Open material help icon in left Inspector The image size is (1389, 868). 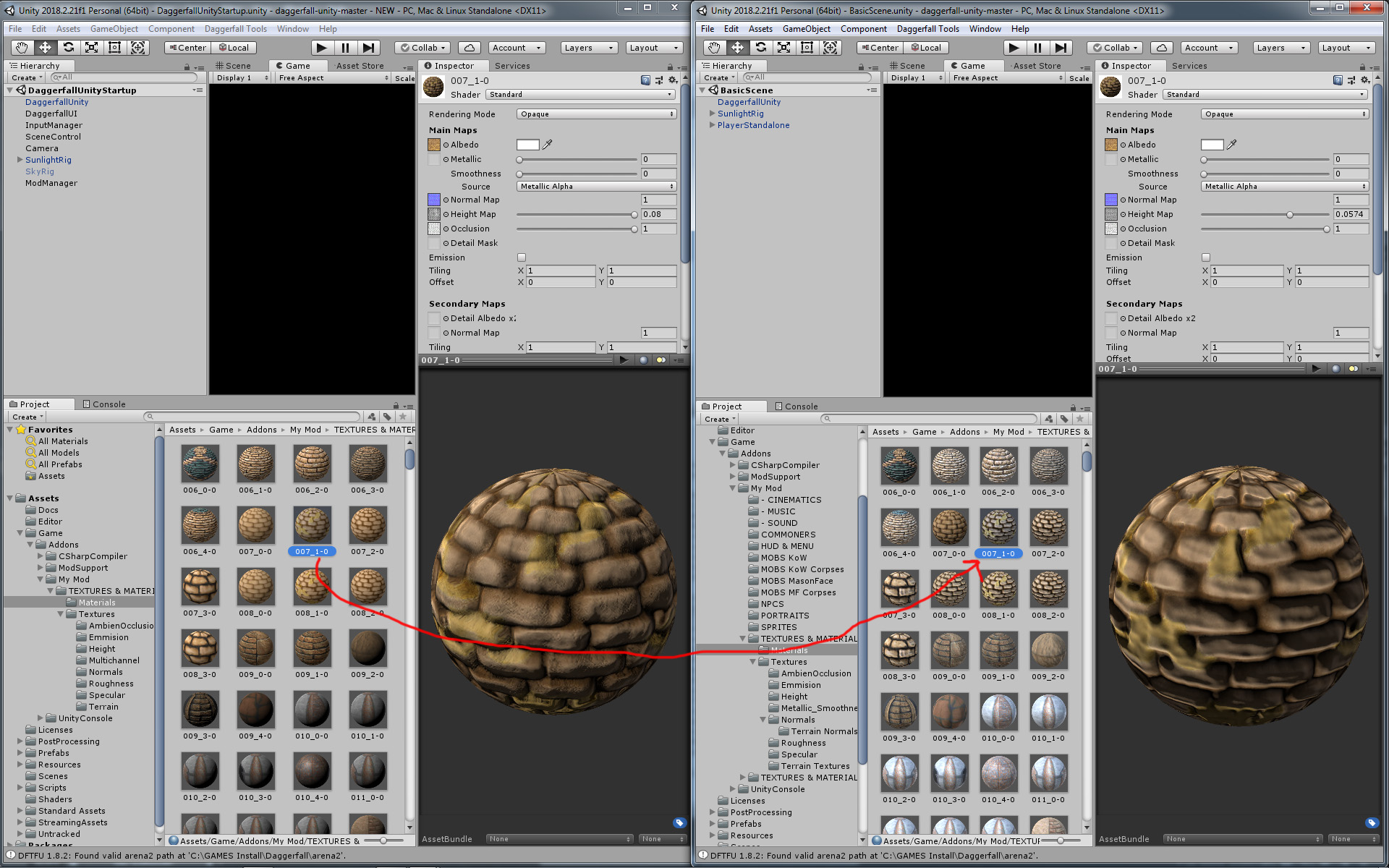click(x=645, y=80)
